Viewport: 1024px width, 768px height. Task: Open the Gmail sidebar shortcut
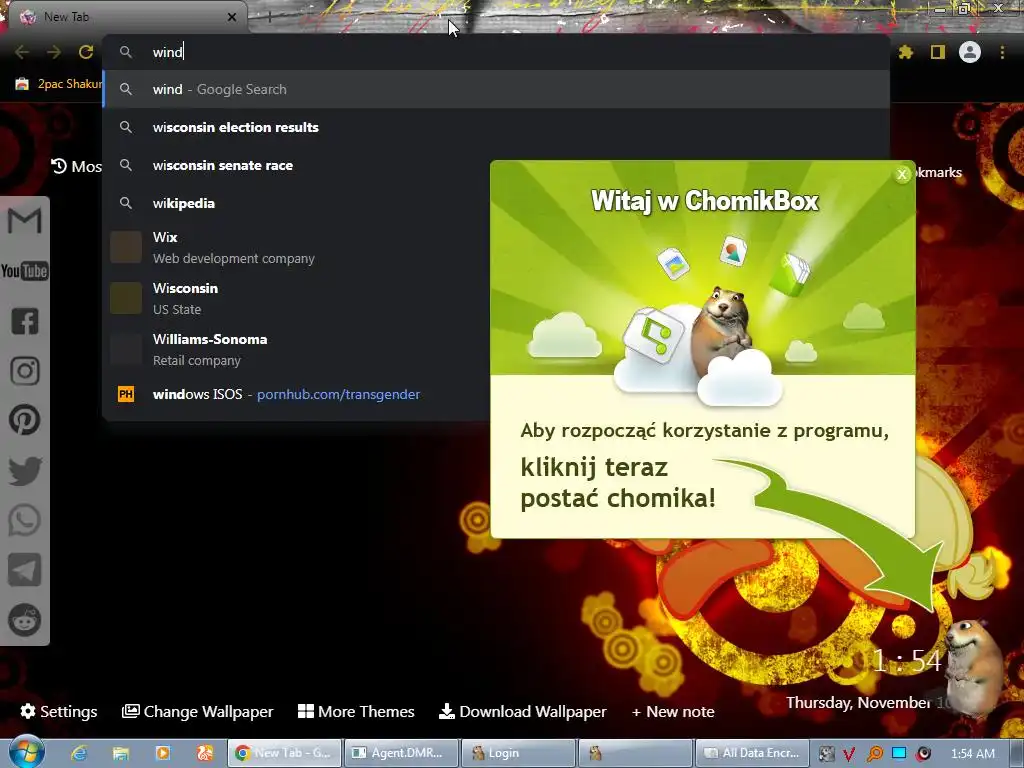click(24, 221)
